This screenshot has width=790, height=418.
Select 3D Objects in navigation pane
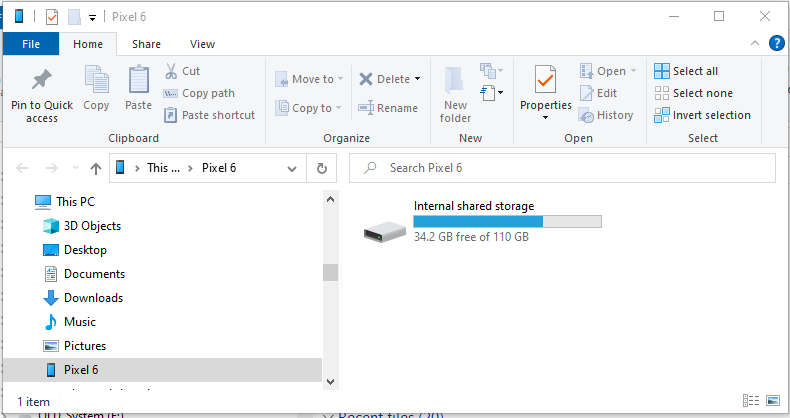coord(82,226)
